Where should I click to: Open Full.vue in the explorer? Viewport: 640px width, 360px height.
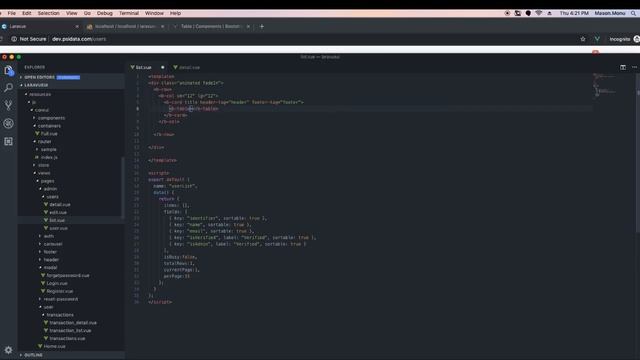[x=49, y=133]
